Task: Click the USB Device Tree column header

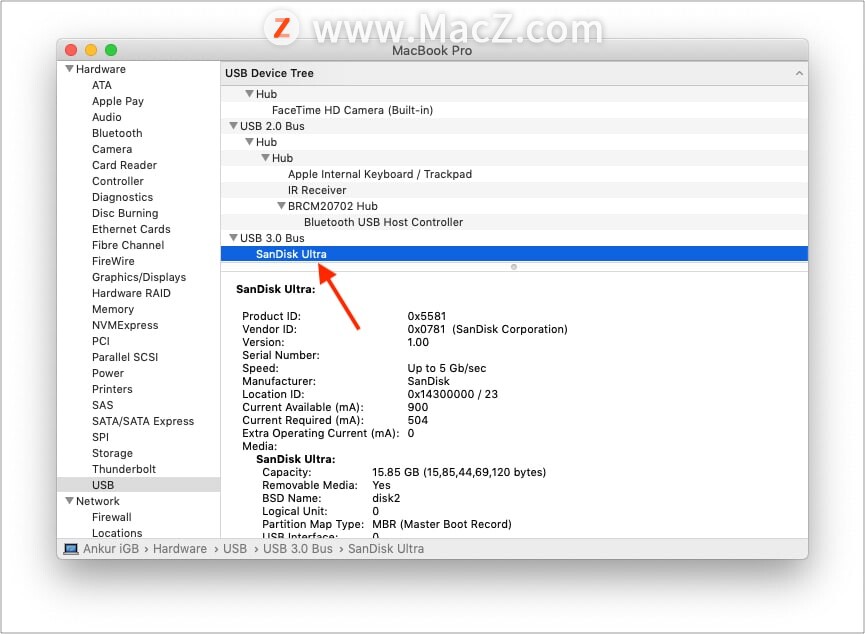Action: (514, 73)
